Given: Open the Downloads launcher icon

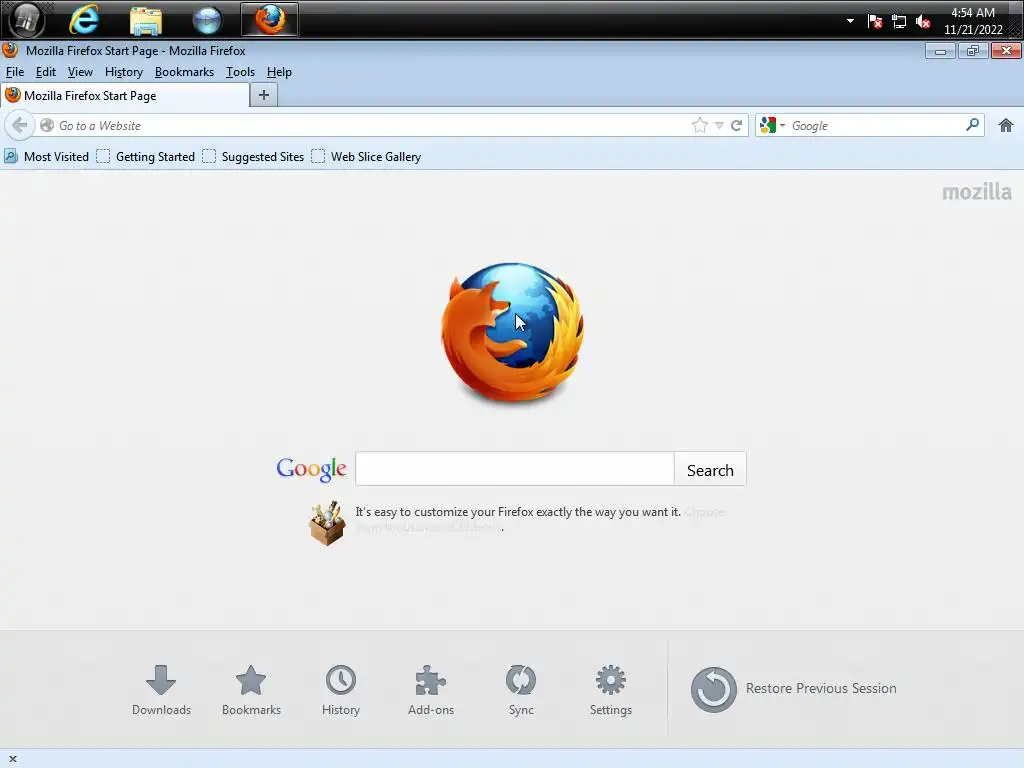Looking at the screenshot, I should (161, 690).
